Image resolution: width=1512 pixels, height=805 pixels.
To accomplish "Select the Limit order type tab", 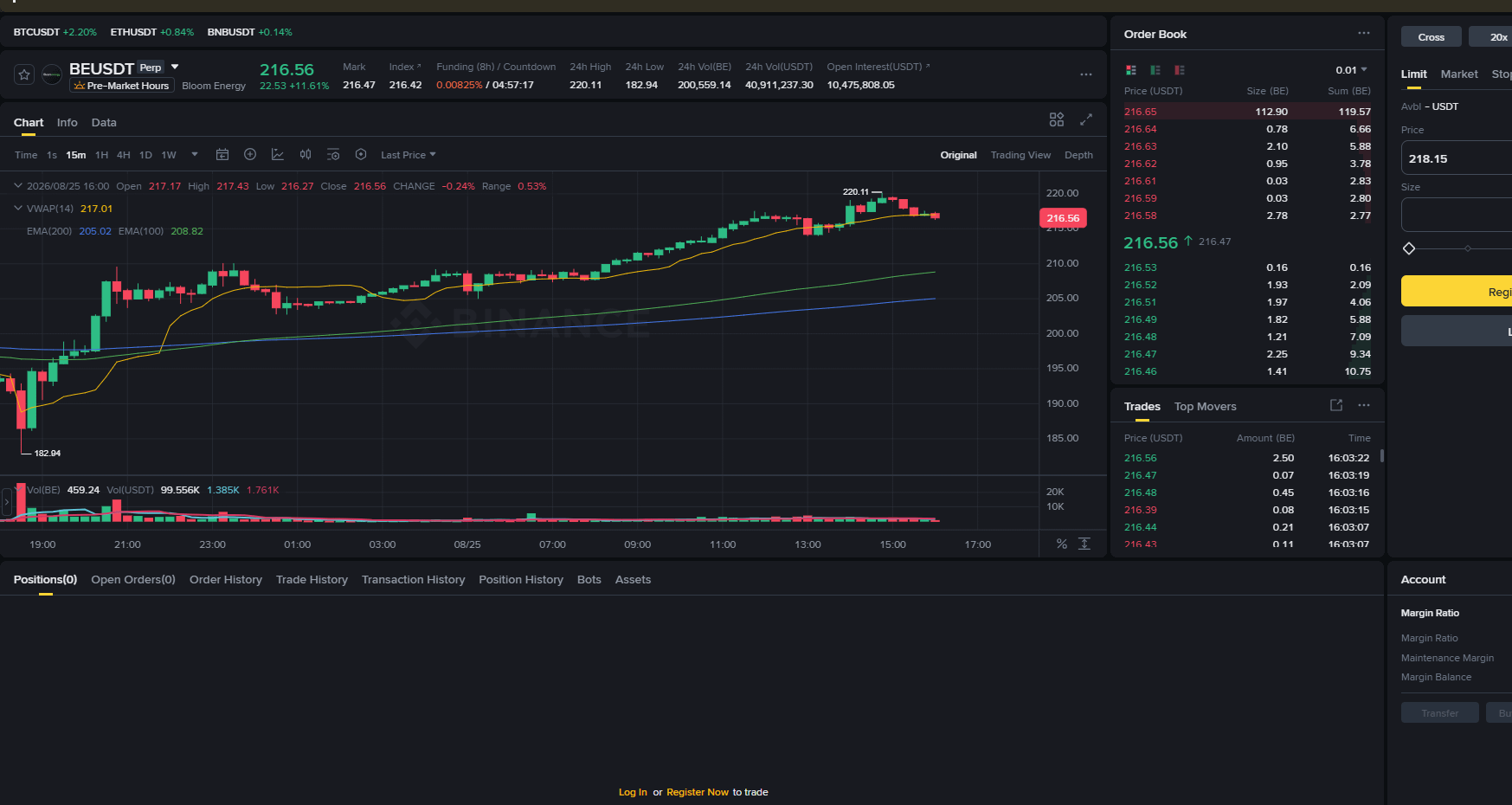I will click(1413, 74).
